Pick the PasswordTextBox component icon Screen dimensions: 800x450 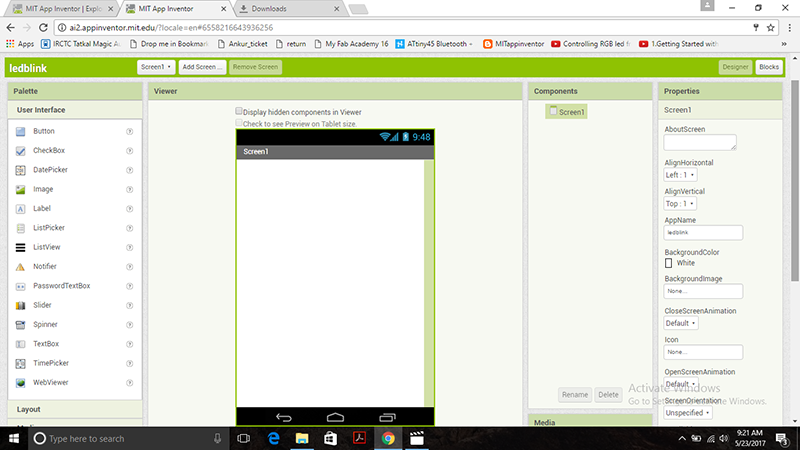(20, 286)
